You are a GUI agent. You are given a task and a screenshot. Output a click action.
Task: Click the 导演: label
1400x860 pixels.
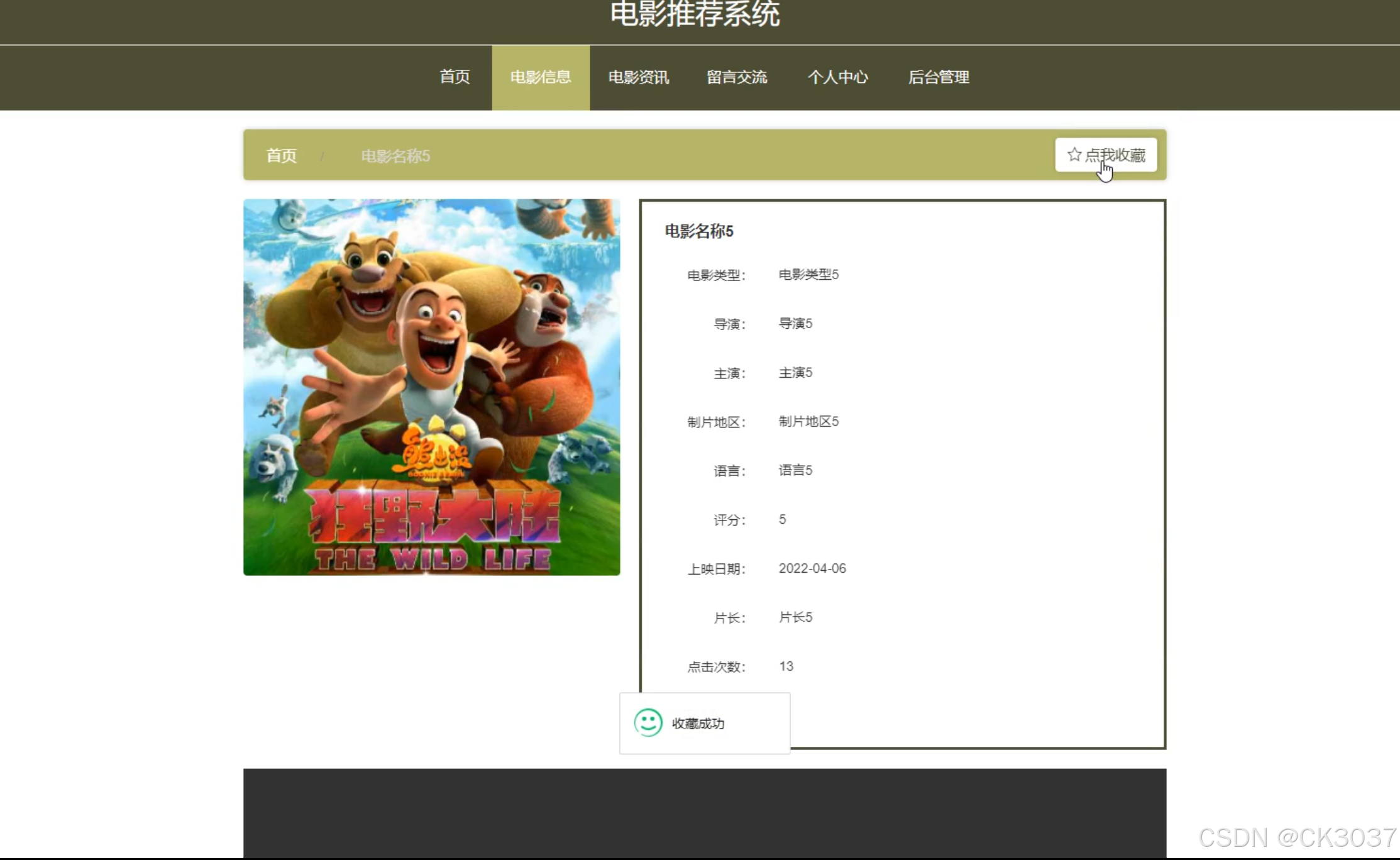point(729,324)
